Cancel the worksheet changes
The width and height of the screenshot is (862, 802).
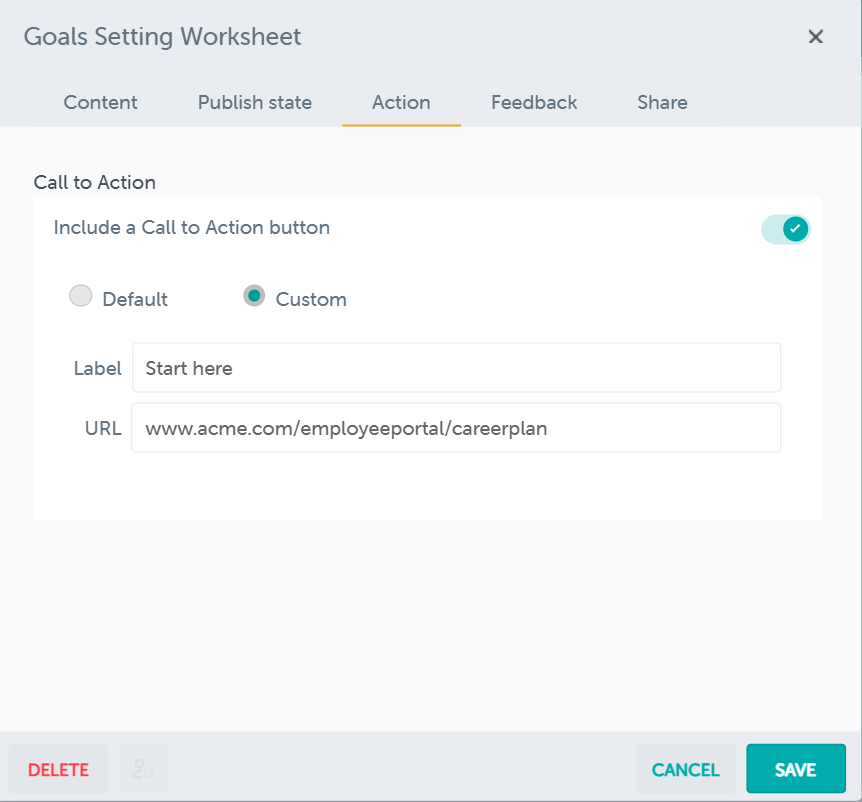click(x=685, y=769)
